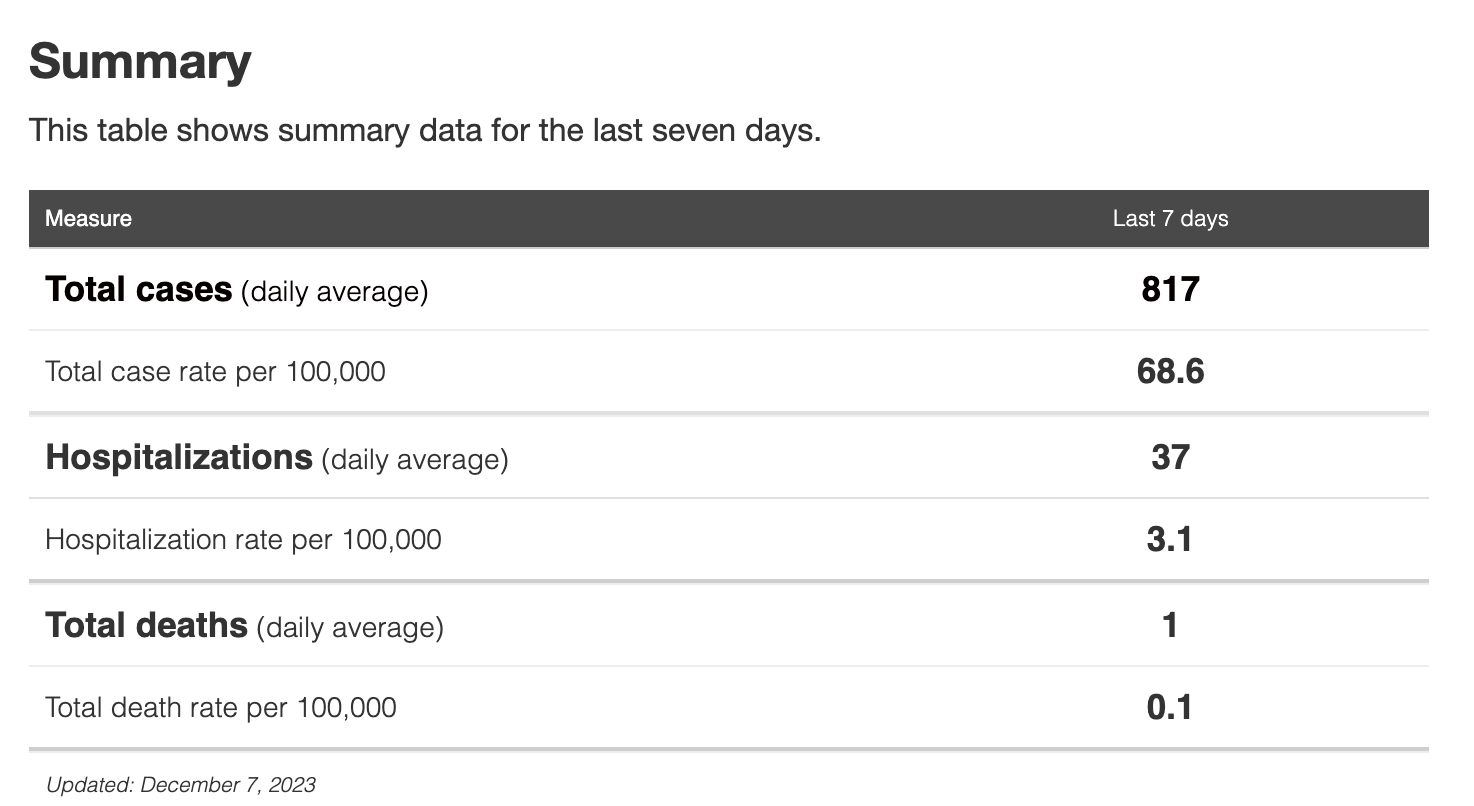Click 'Total death rate per 100,000' label
The height and width of the screenshot is (806, 1474).
click(x=221, y=708)
